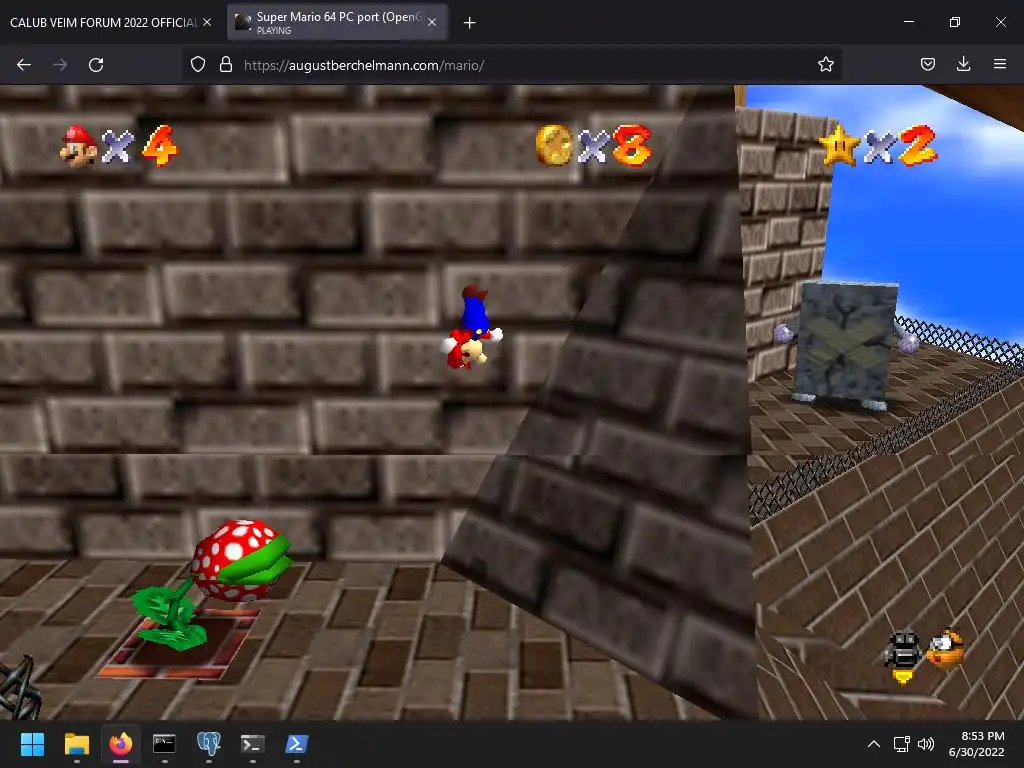Screen dimensions: 1024x768
Task: Select the Super Mario 64 PC port tab
Action: 338,22
